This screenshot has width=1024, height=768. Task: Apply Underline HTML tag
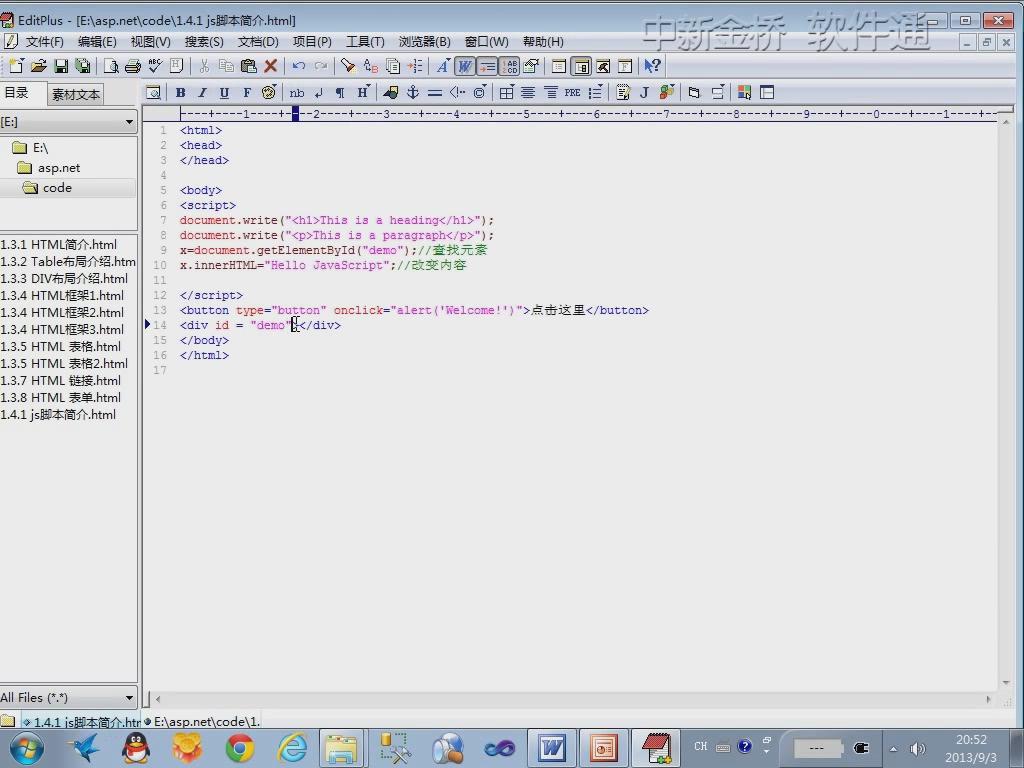[224, 93]
